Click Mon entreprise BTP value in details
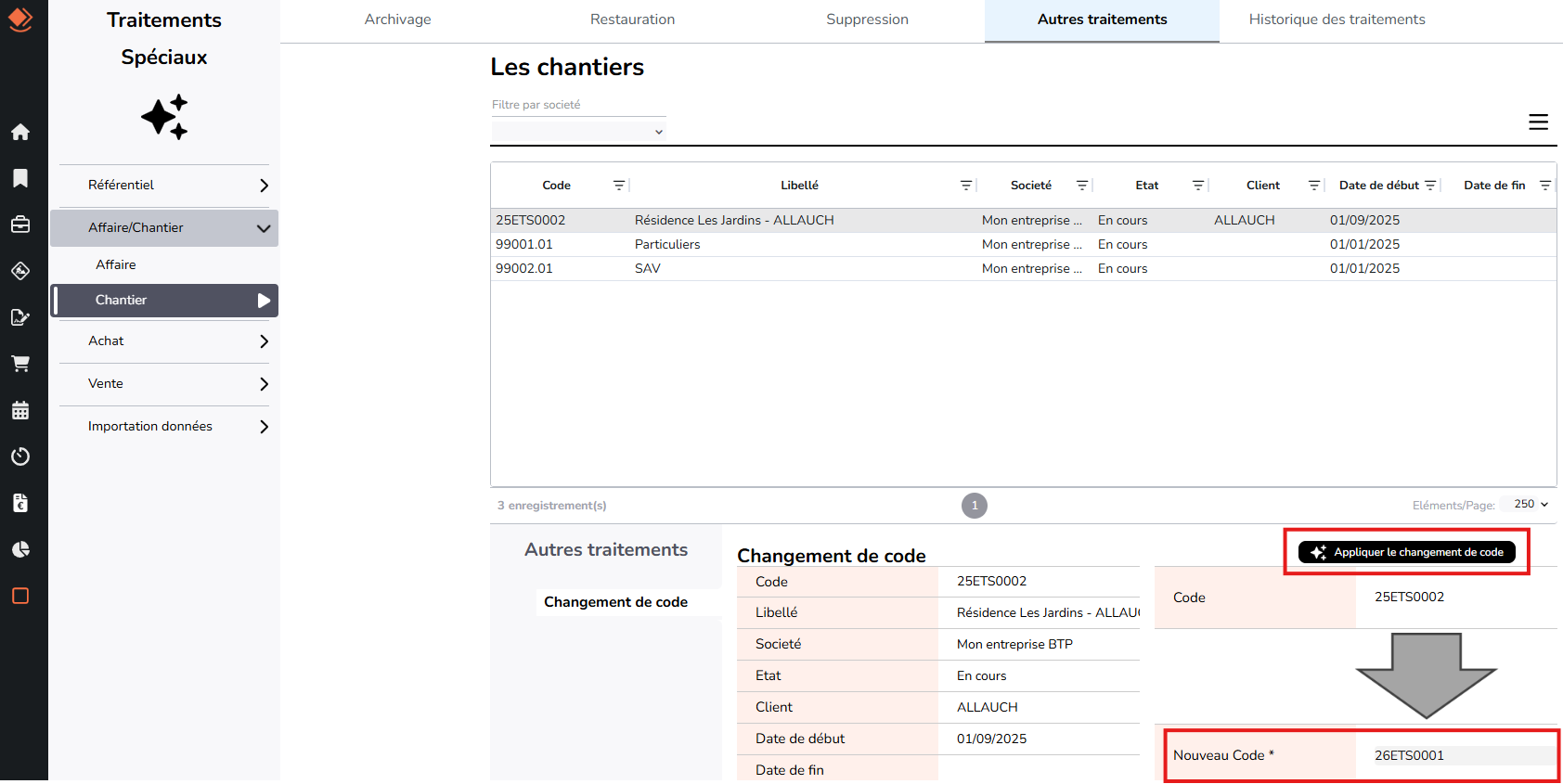 [1014, 644]
